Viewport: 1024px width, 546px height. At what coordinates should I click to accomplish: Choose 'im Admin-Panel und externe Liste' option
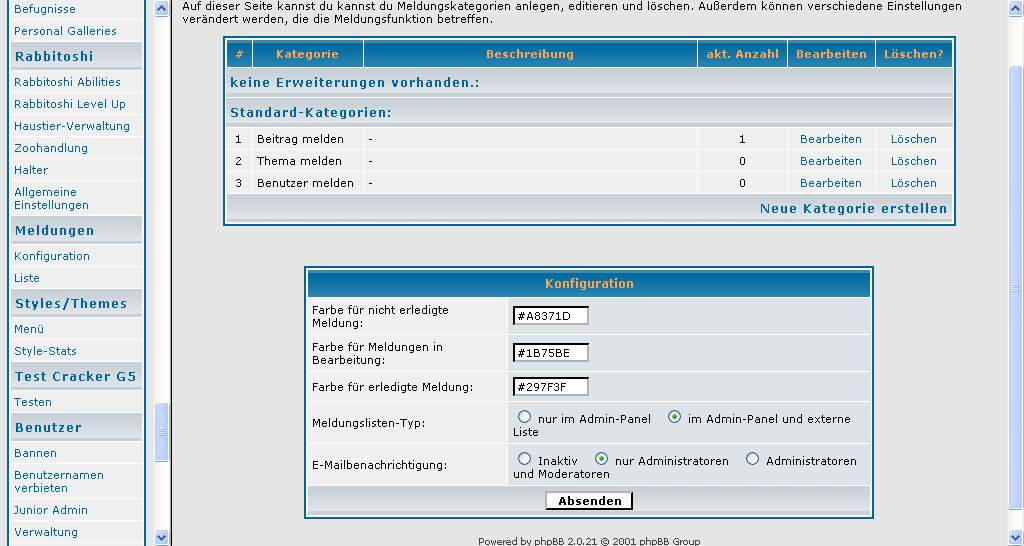(x=674, y=417)
